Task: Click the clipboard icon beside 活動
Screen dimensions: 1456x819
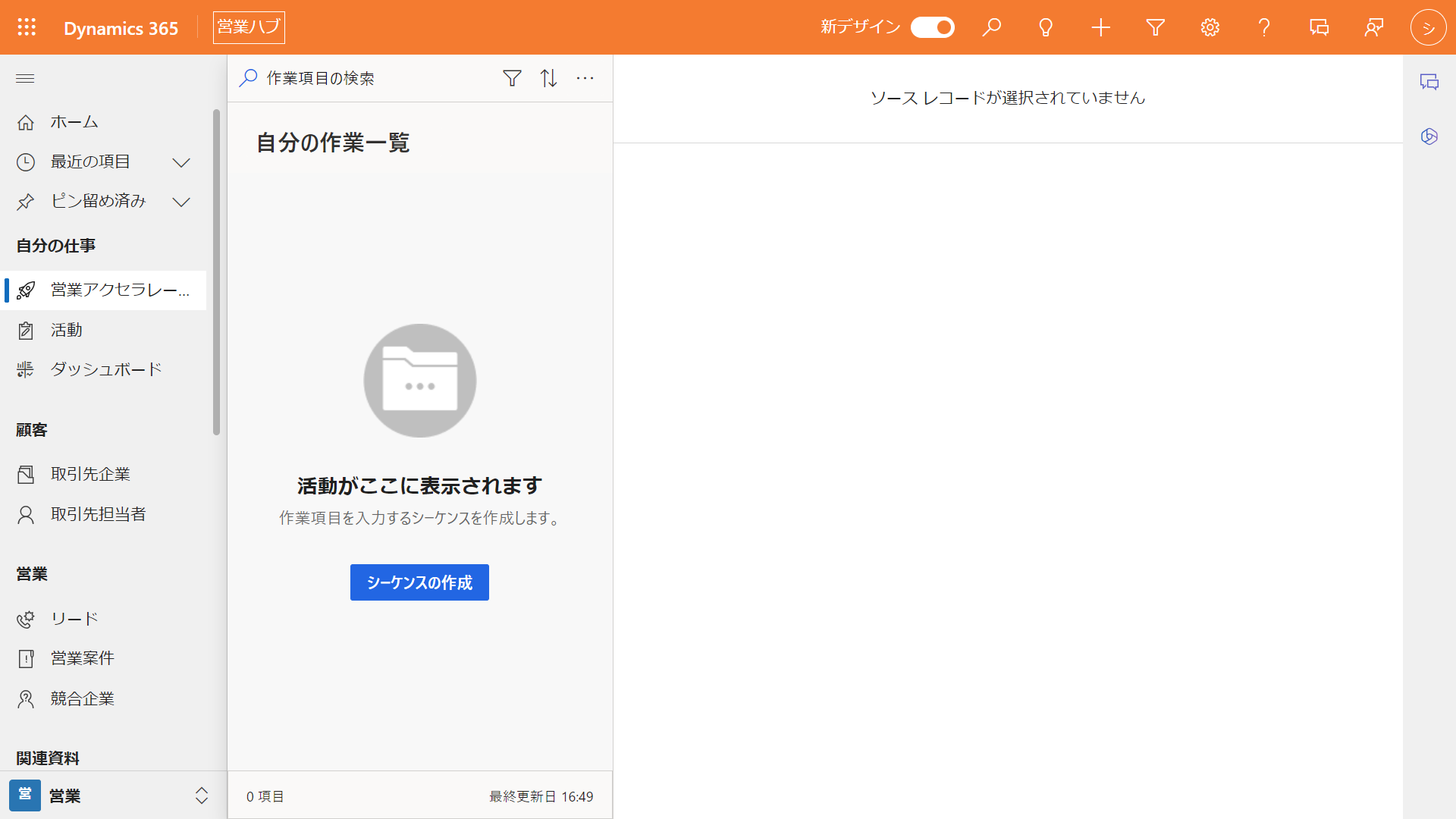Action: (26, 331)
